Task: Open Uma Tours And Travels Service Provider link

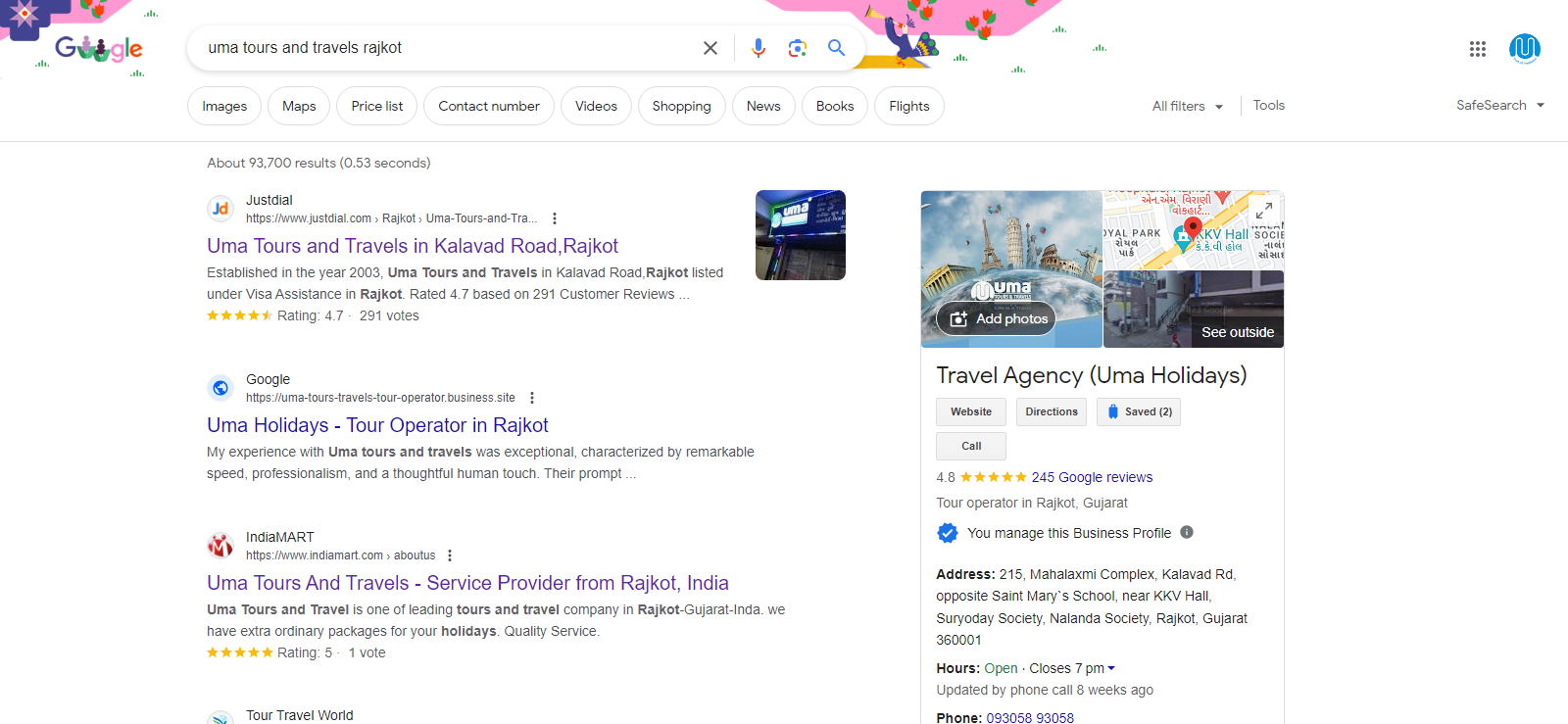Action: click(467, 583)
